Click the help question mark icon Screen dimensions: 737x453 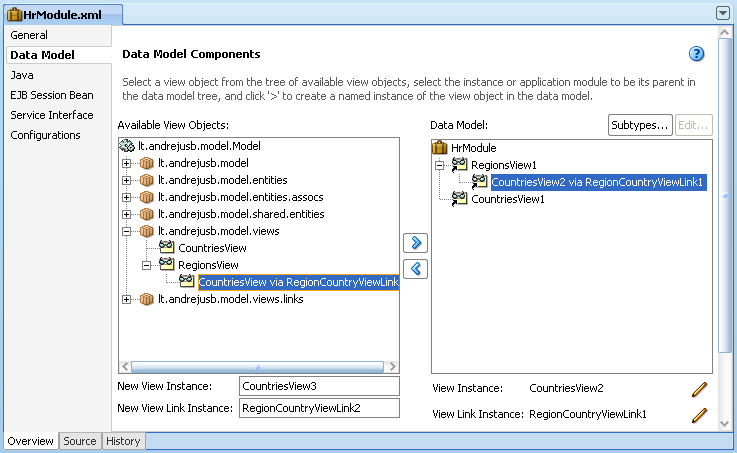pyautogui.click(x=696, y=54)
